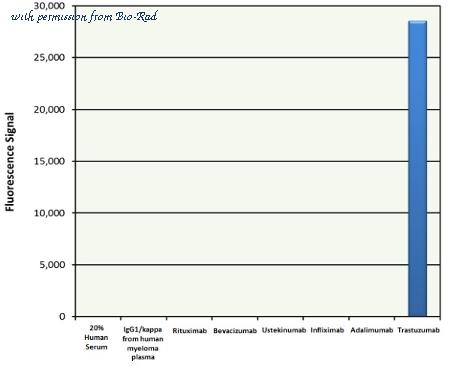Click the Fluorescence Signal axis title

click(10, 162)
